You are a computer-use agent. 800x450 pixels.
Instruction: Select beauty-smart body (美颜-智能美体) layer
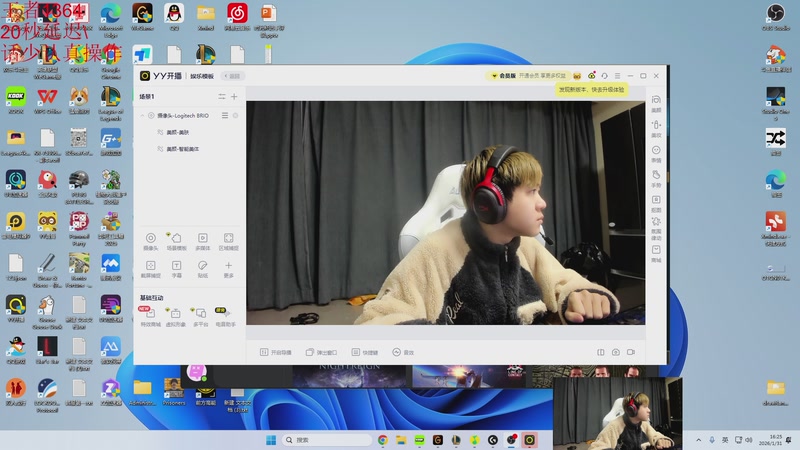pyautogui.click(x=182, y=149)
